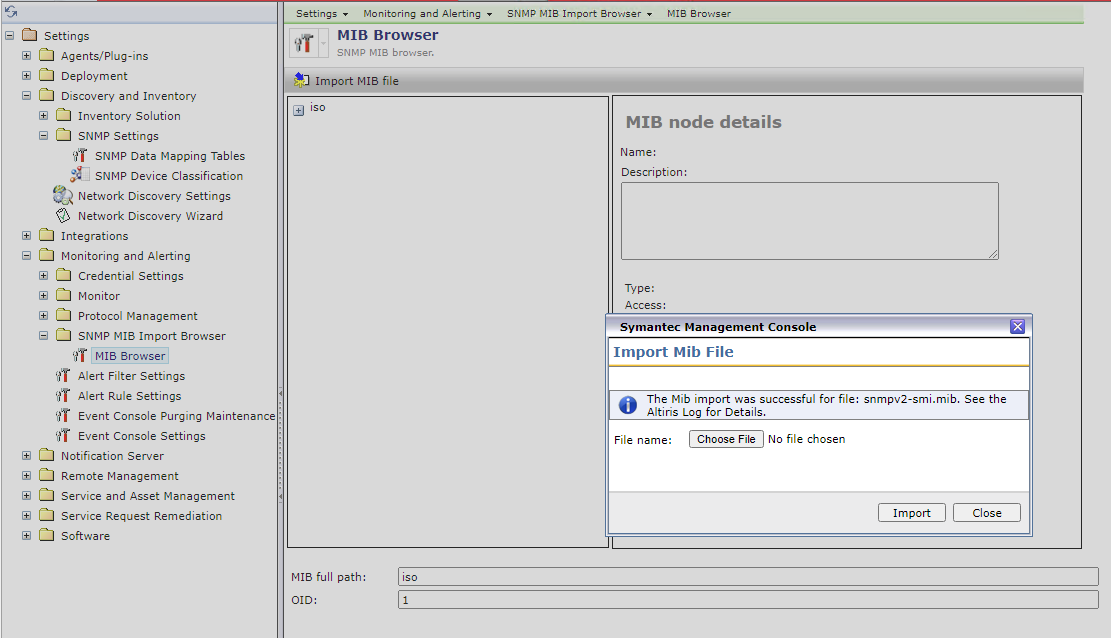Click the Alert Filter Settings icon

coord(63,376)
